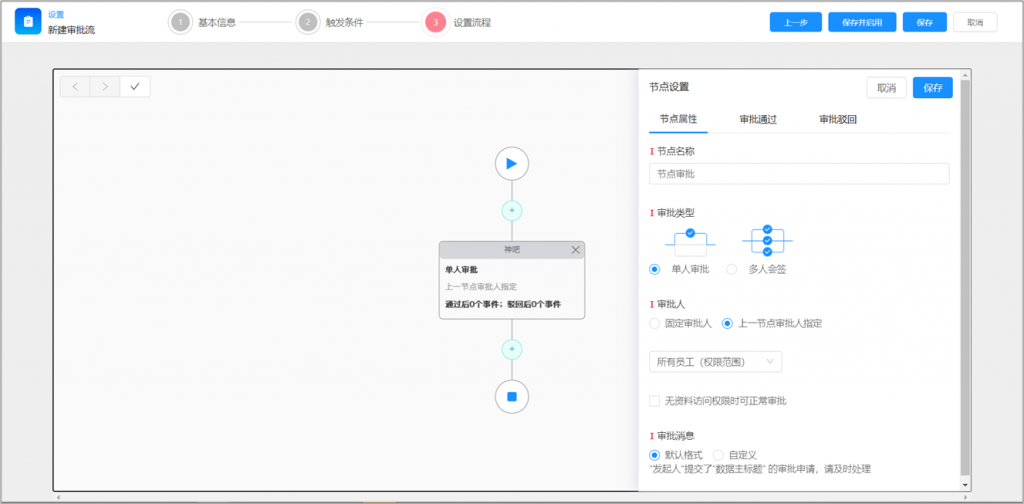The height and width of the screenshot is (504, 1024).
Task: Close the approval node card with X
Action: 575,250
